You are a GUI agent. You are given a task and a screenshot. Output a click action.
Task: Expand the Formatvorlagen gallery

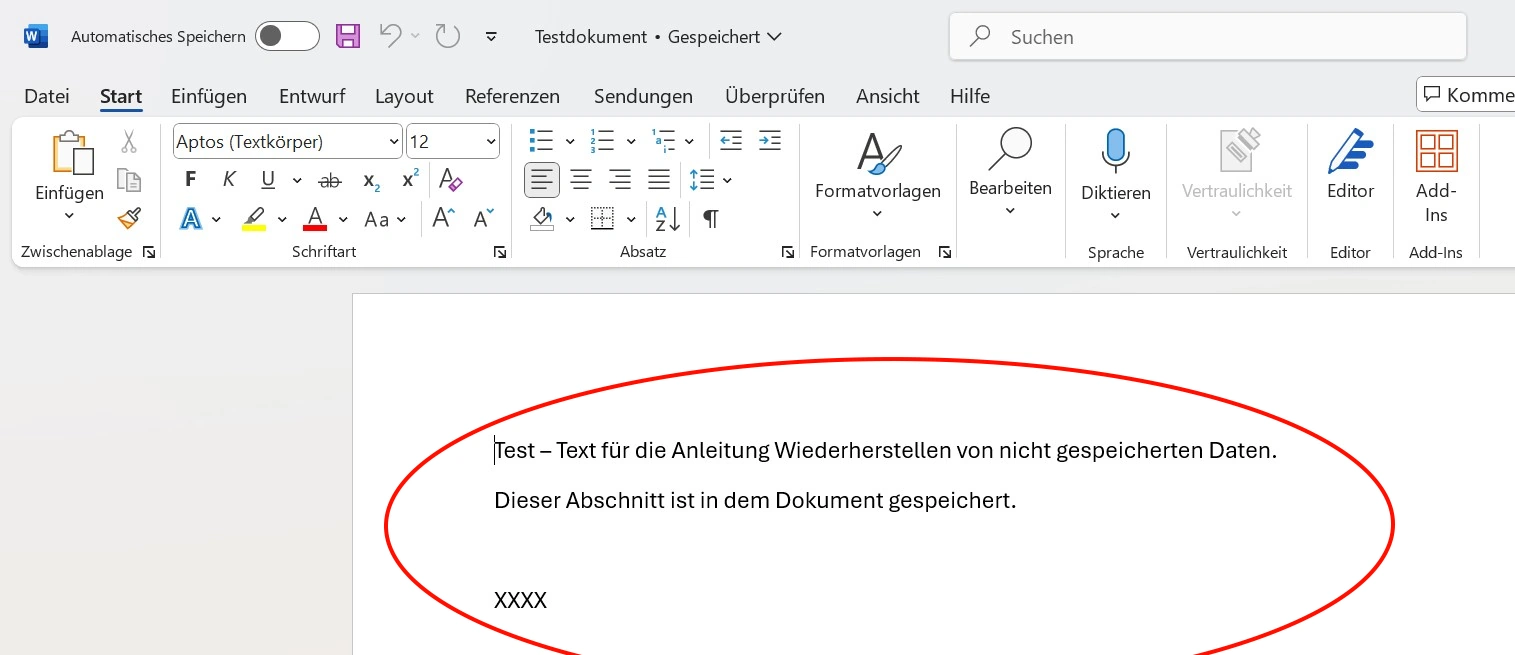click(877, 170)
